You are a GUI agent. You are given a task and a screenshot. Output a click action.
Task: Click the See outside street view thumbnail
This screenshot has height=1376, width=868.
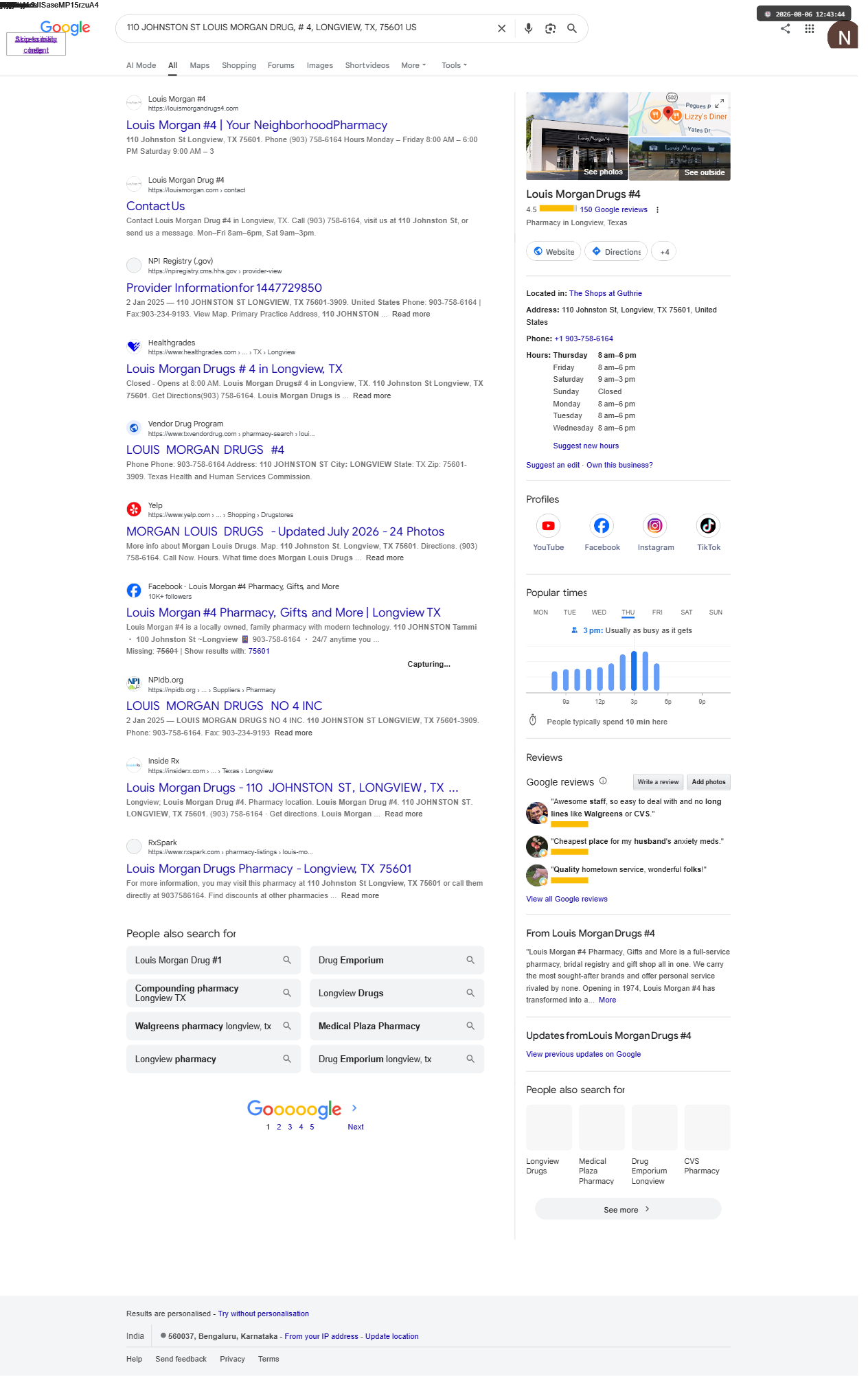pos(680,159)
